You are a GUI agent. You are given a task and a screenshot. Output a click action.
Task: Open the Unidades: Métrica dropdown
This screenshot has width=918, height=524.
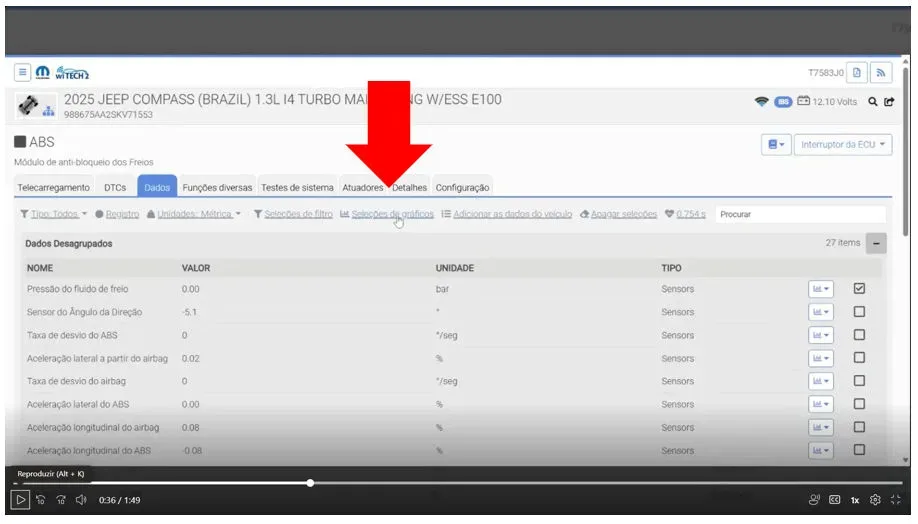(194, 214)
